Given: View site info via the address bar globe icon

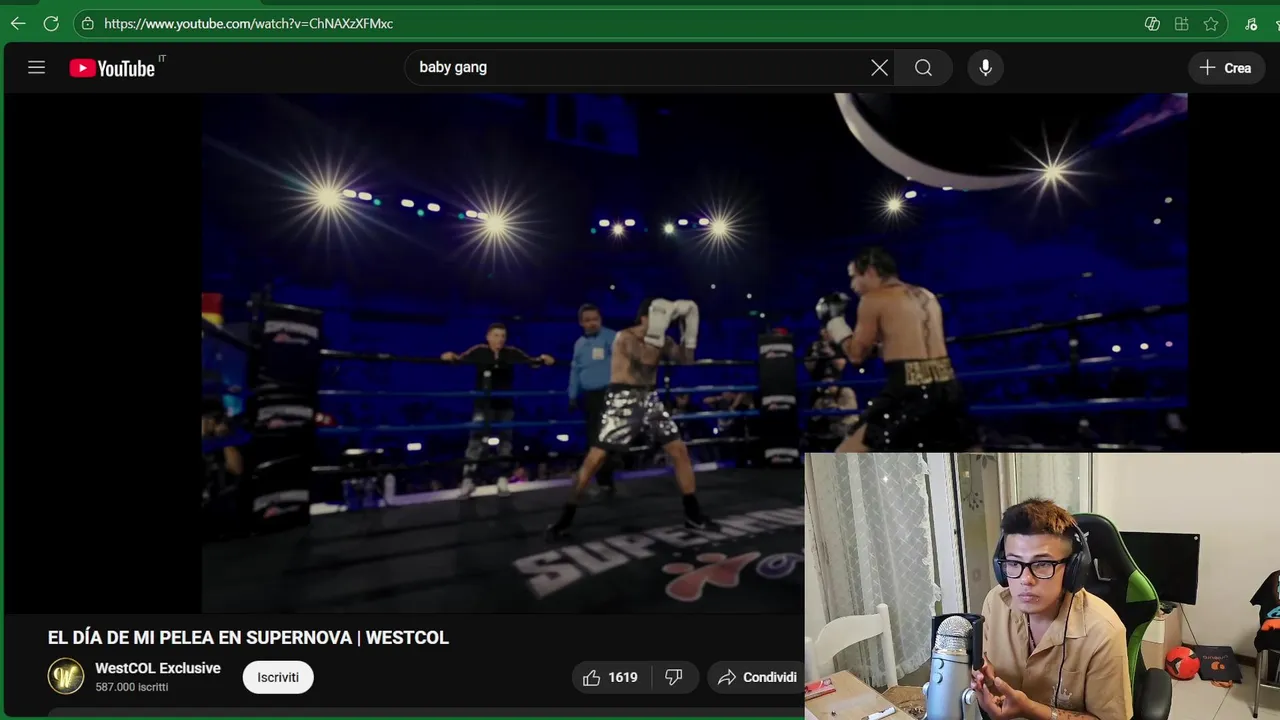Looking at the screenshot, I should pyautogui.click(x=88, y=23).
